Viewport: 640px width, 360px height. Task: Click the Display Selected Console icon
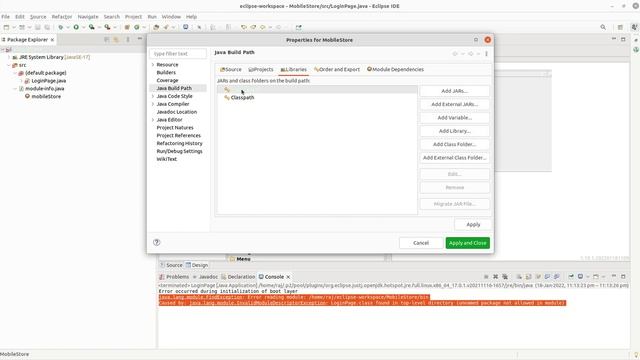(580, 277)
